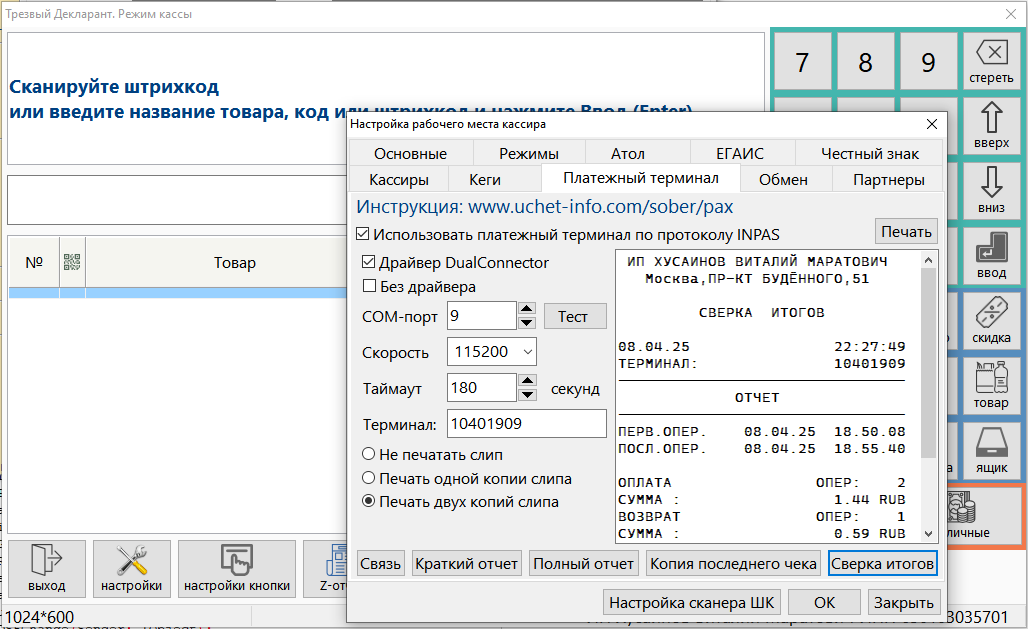Click the backspace erase icon button
The image size is (1028, 629).
(991, 61)
